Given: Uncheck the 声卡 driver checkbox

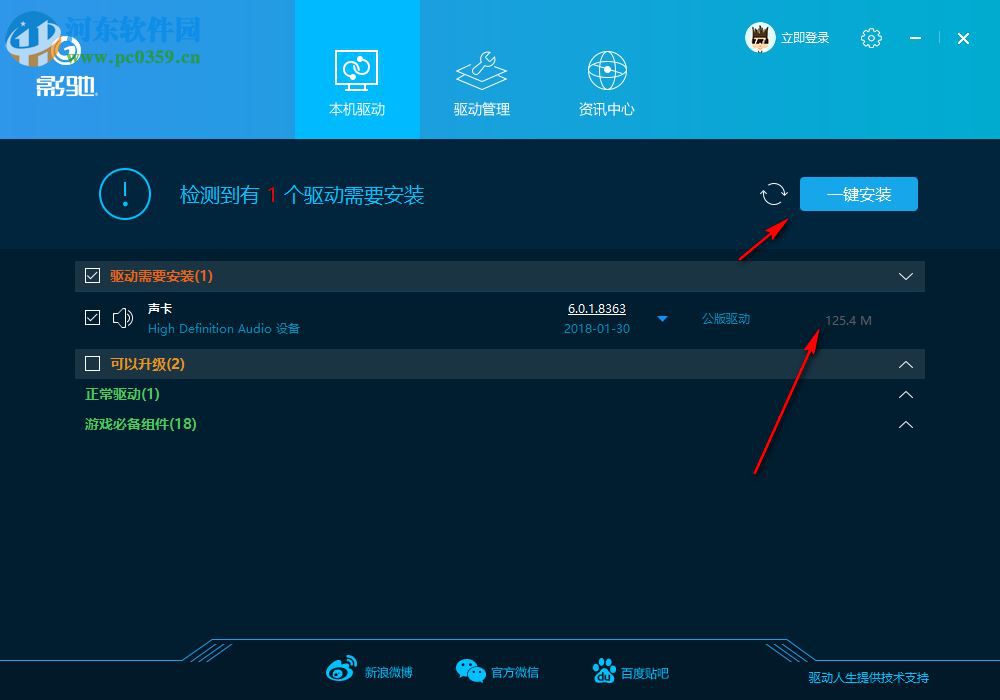Looking at the screenshot, I should [92, 317].
